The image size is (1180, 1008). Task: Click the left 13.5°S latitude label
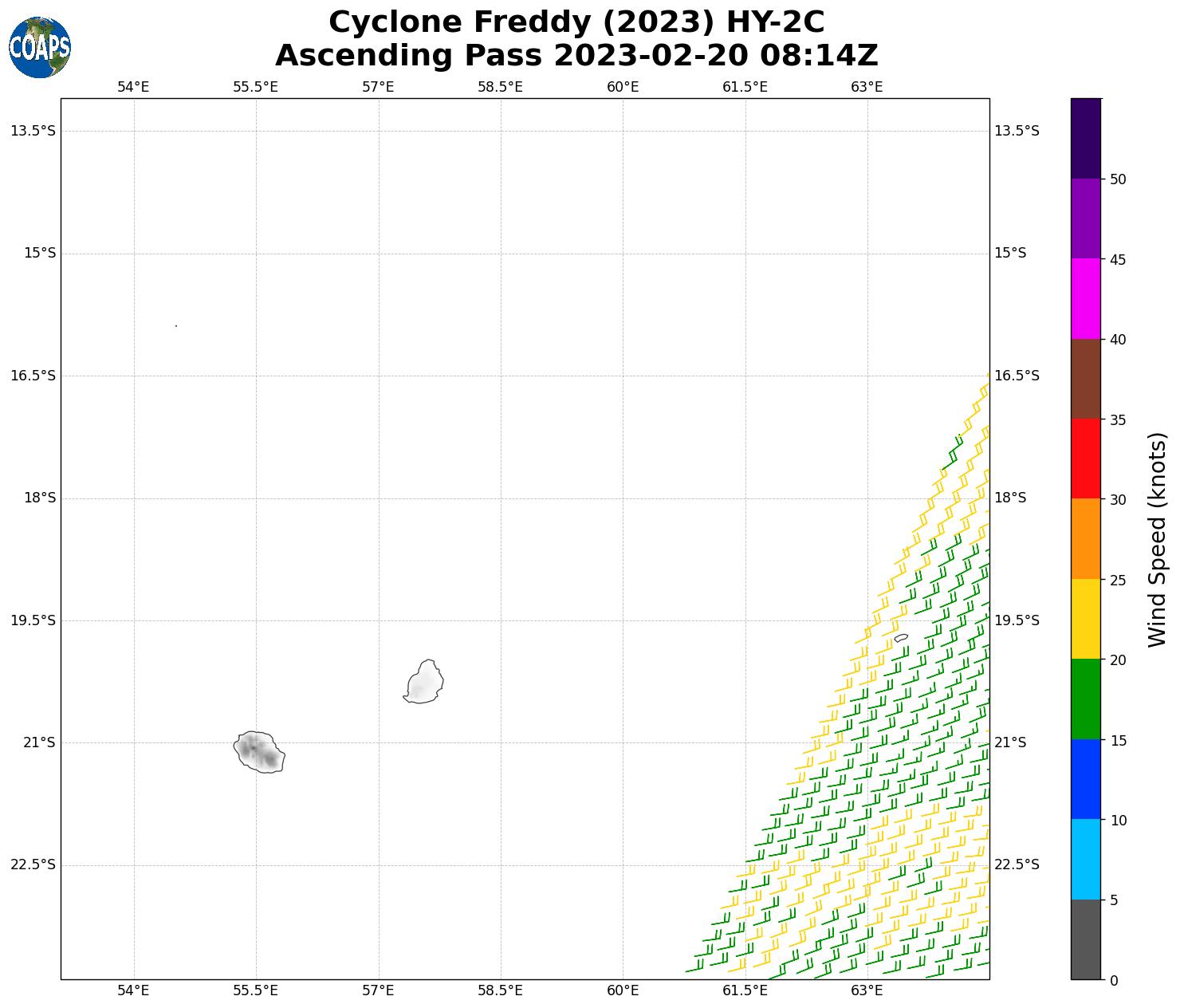tap(33, 131)
